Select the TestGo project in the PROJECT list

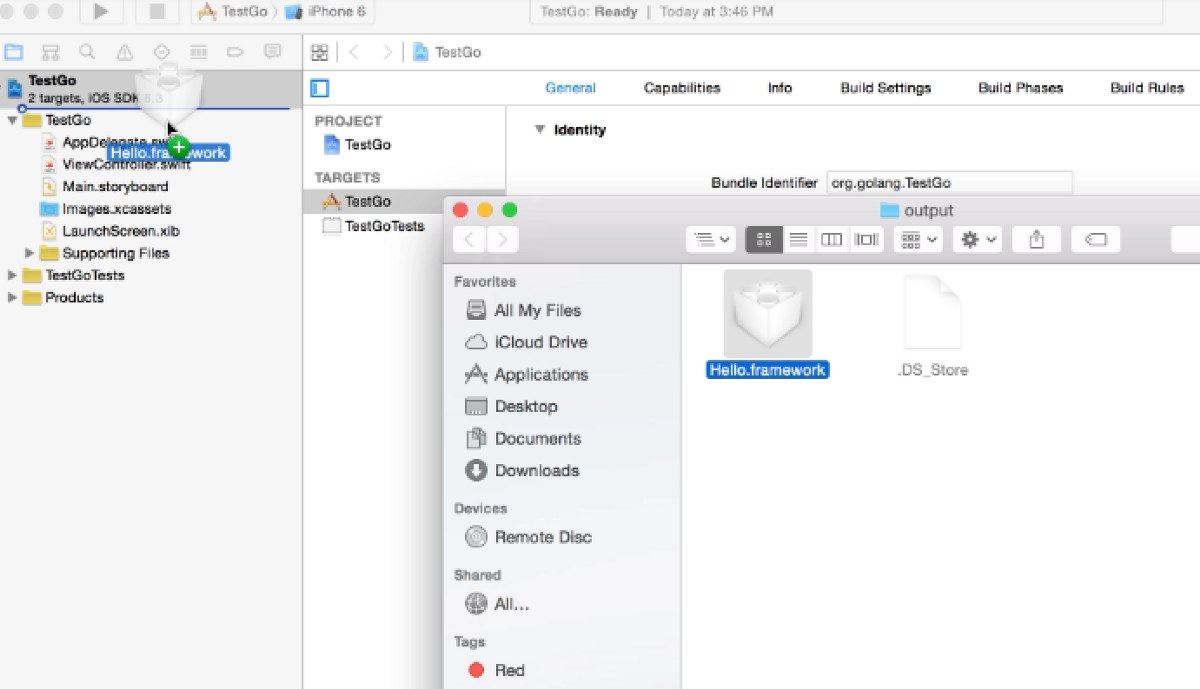pyautogui.click(x=357, y=144)
